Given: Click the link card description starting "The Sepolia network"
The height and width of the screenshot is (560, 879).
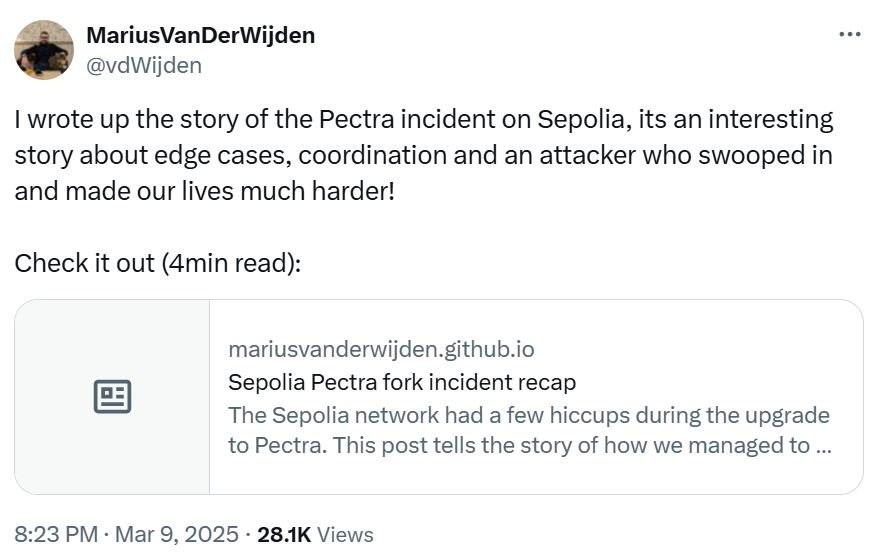Looking at the screenshot, I should tap(528, 415).
